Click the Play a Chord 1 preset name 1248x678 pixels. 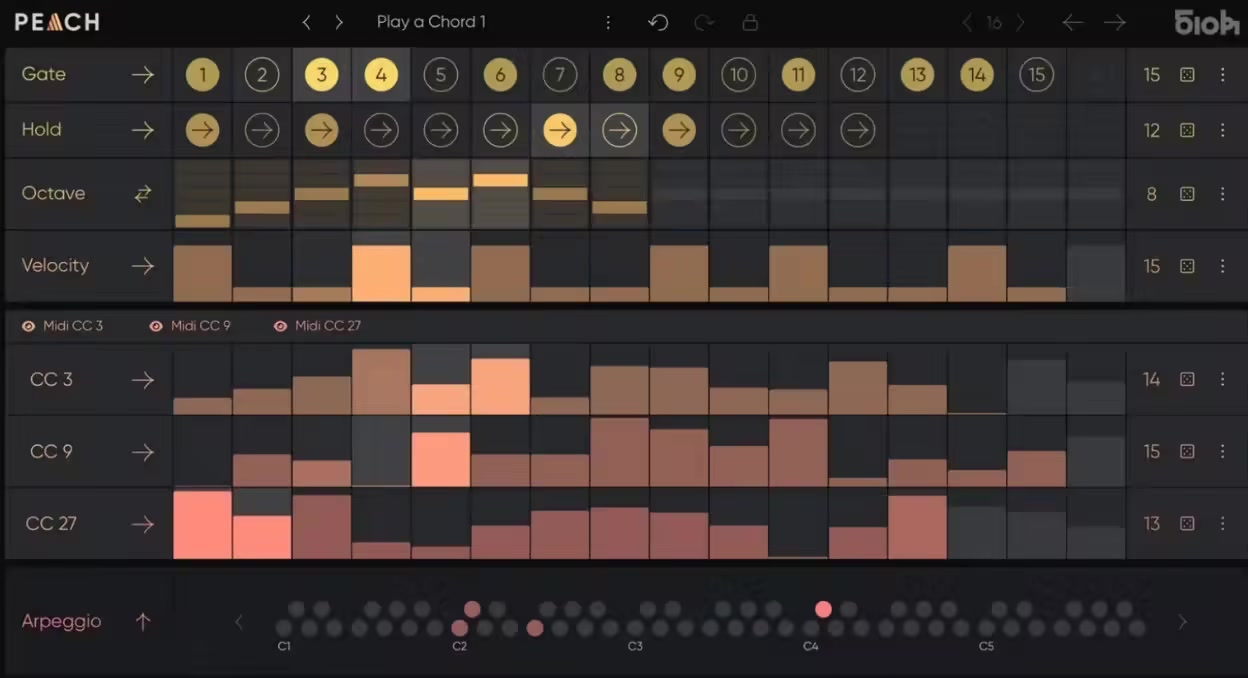(x=431, y=22)
